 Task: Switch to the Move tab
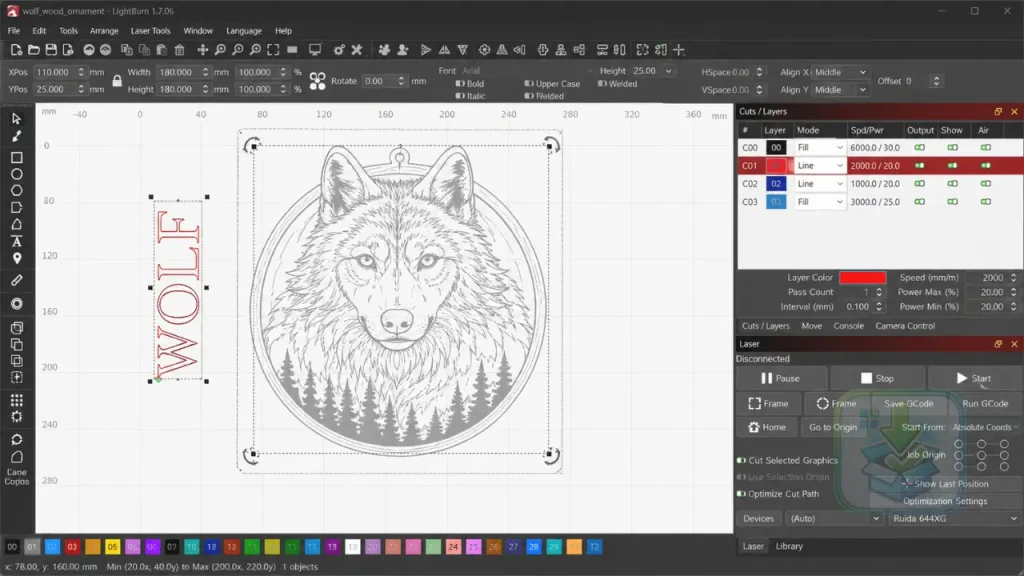point(812,326)
